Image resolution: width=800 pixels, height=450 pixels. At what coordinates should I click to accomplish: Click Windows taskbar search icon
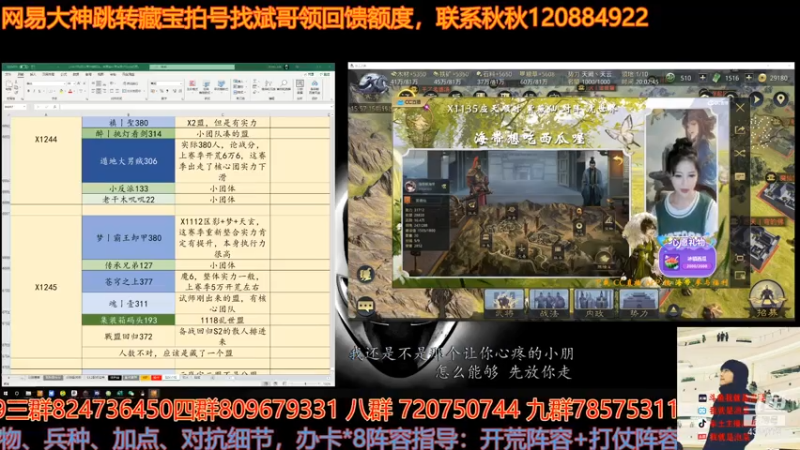pos(17,393)
